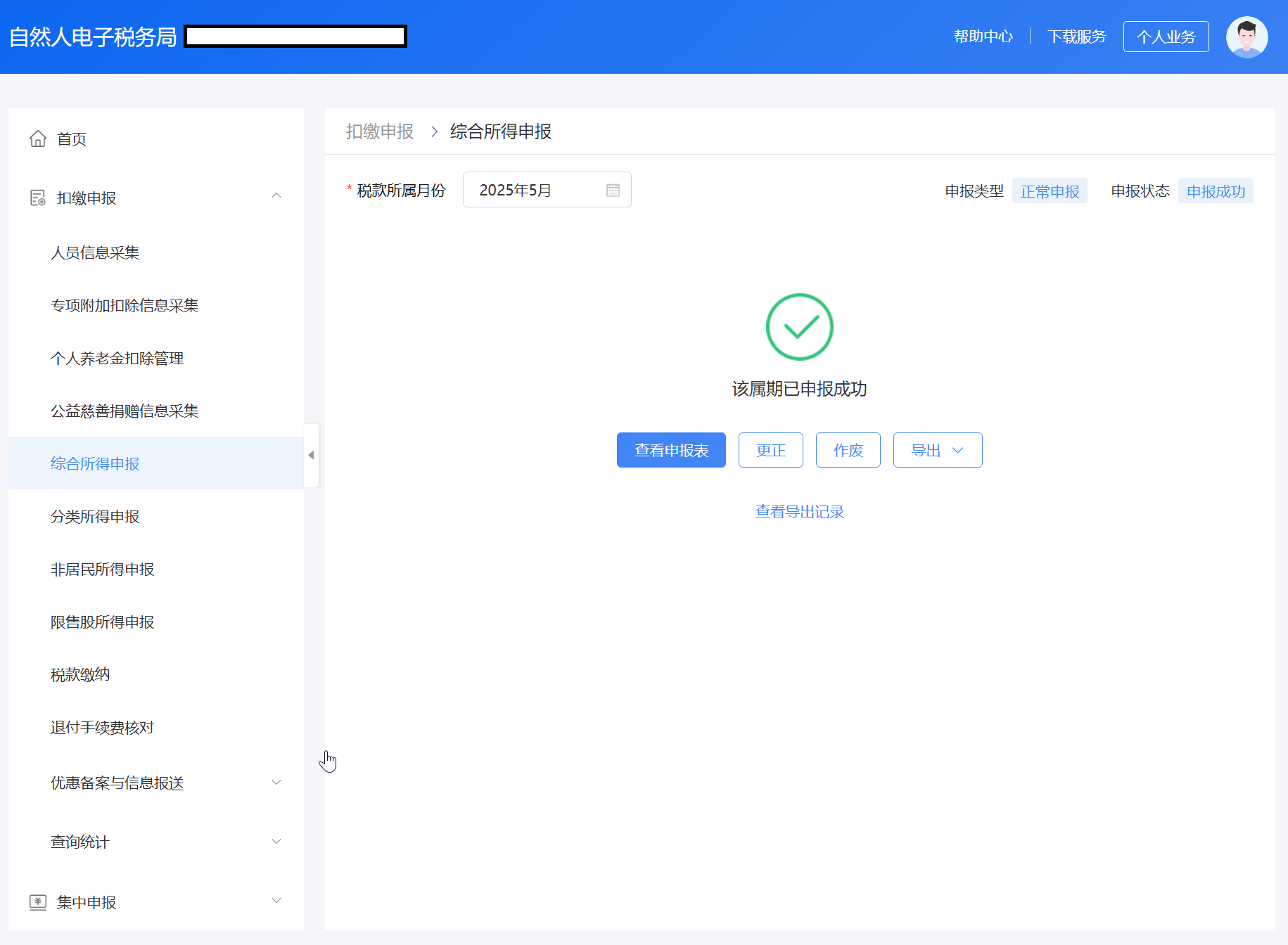Collapse the sidebar with the arrow handle
The width and height of the screenshot is (1288, 945).
point(311,455)
